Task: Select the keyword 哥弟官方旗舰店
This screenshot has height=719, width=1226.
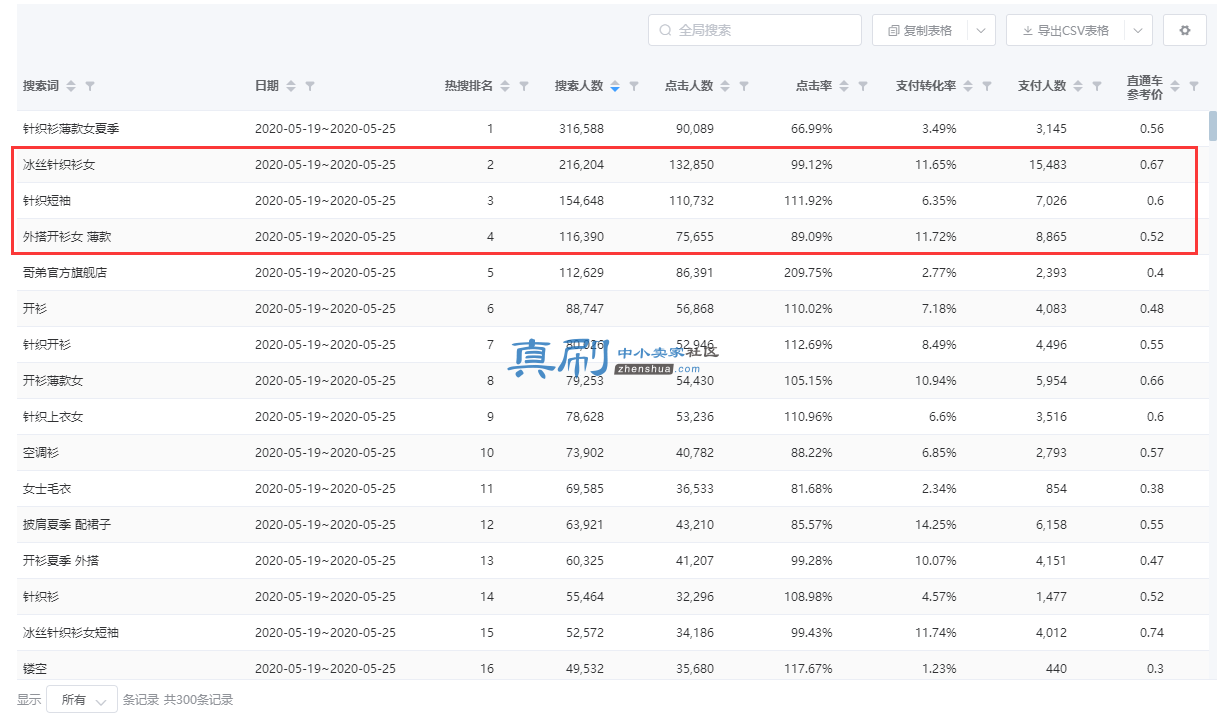Action: point(65,273)
